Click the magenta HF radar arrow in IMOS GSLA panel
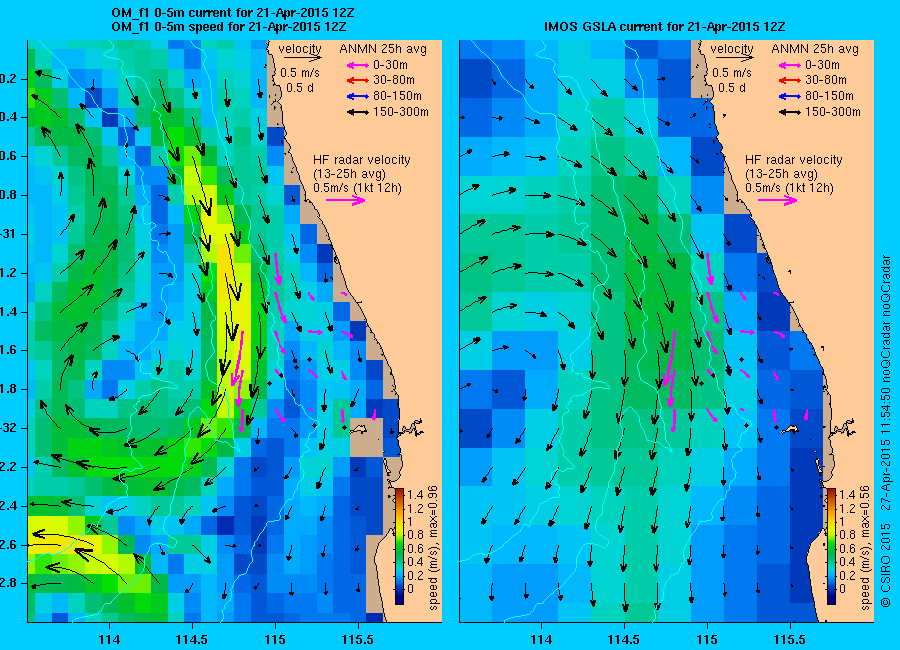900x650 pixels. (778, 200)
